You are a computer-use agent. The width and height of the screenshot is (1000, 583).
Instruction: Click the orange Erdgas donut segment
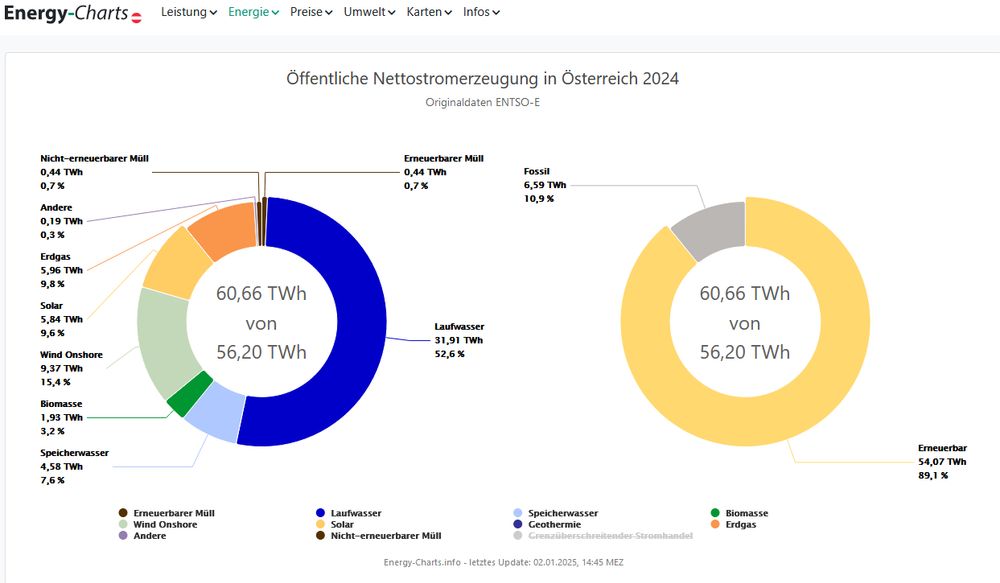224,228
